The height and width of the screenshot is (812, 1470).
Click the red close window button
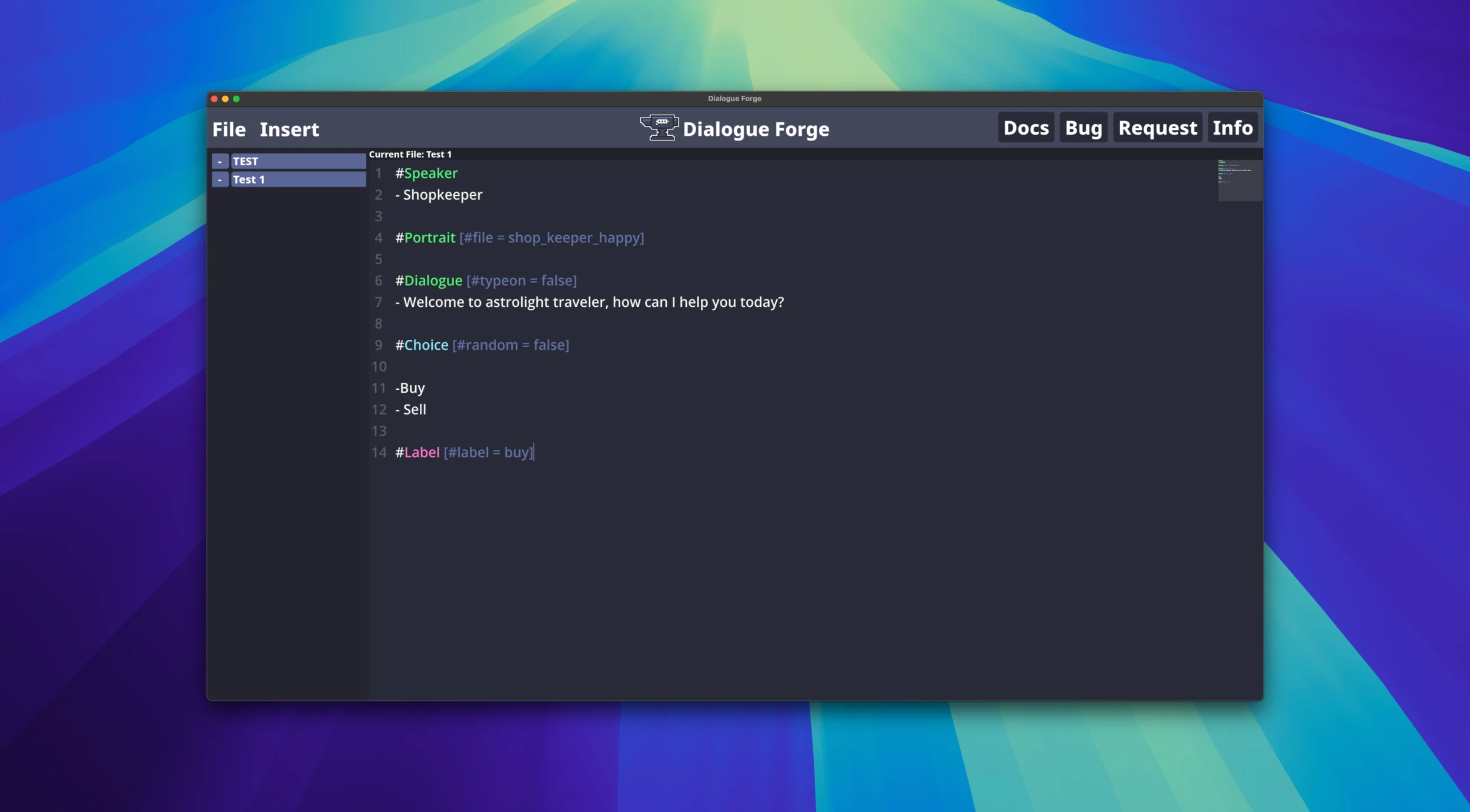(x=214, y=99)
